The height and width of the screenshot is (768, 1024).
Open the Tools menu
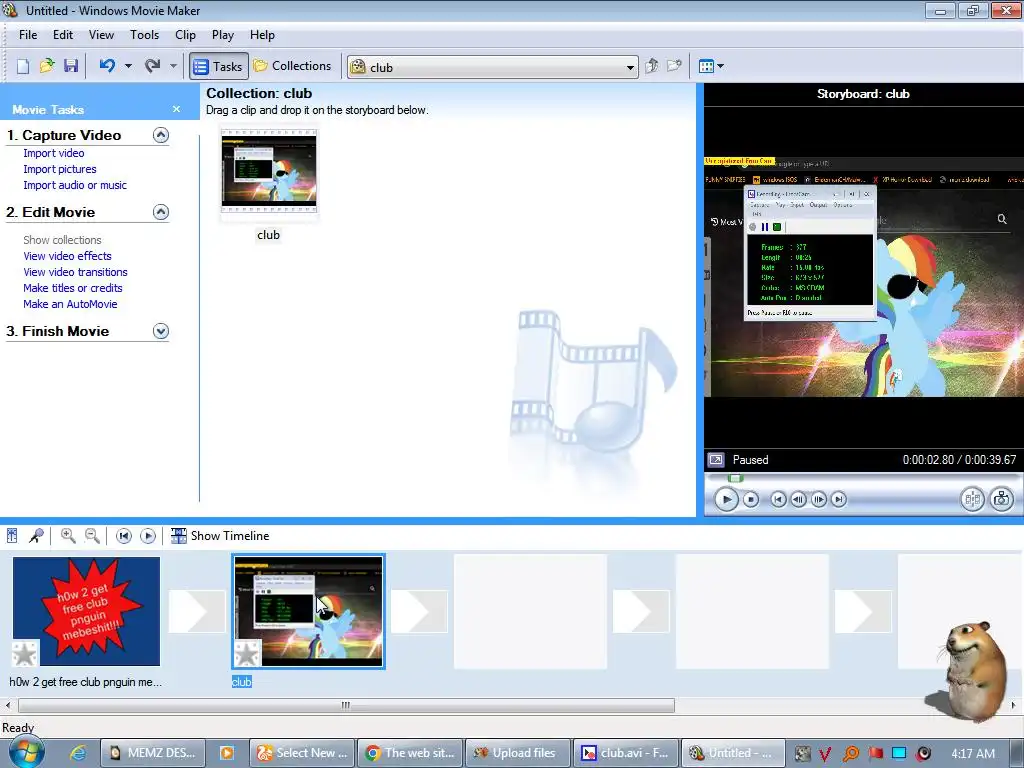point(144,35)
